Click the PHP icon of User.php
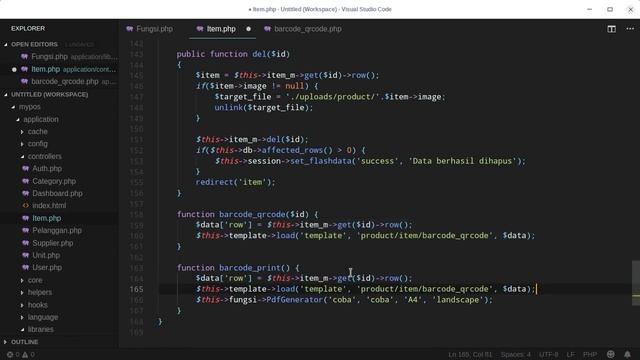This screenshot has height=360, width=640. [x=26, y=268]
